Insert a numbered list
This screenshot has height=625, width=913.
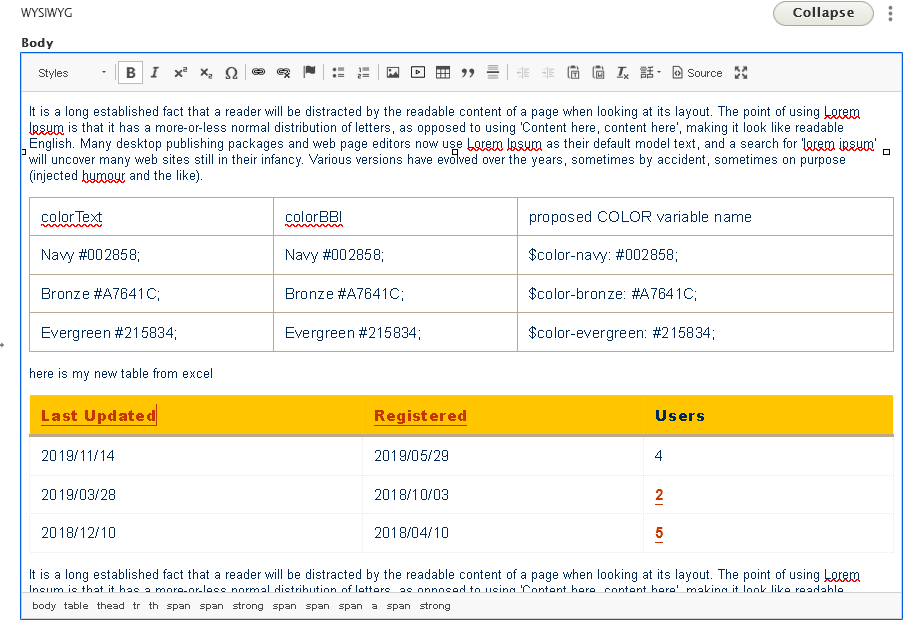tap(363, 73)
